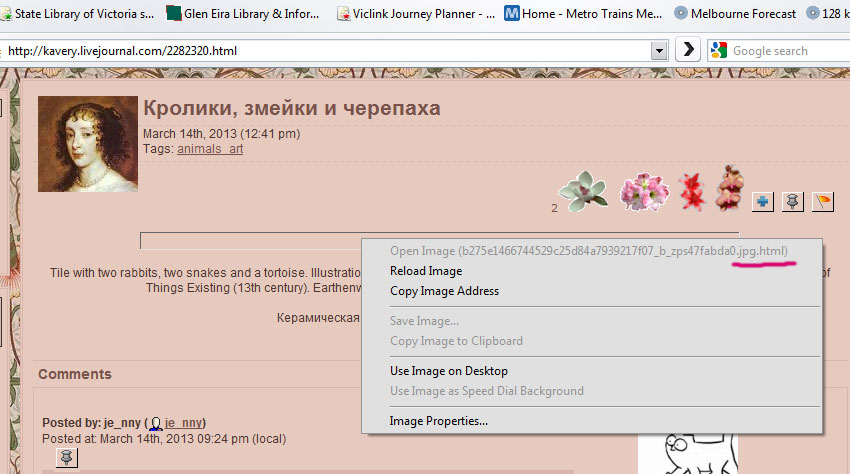This screenshot has height=474, width=850.
Task: Select Copy Image Address menu entry
Action: point(444,291)
